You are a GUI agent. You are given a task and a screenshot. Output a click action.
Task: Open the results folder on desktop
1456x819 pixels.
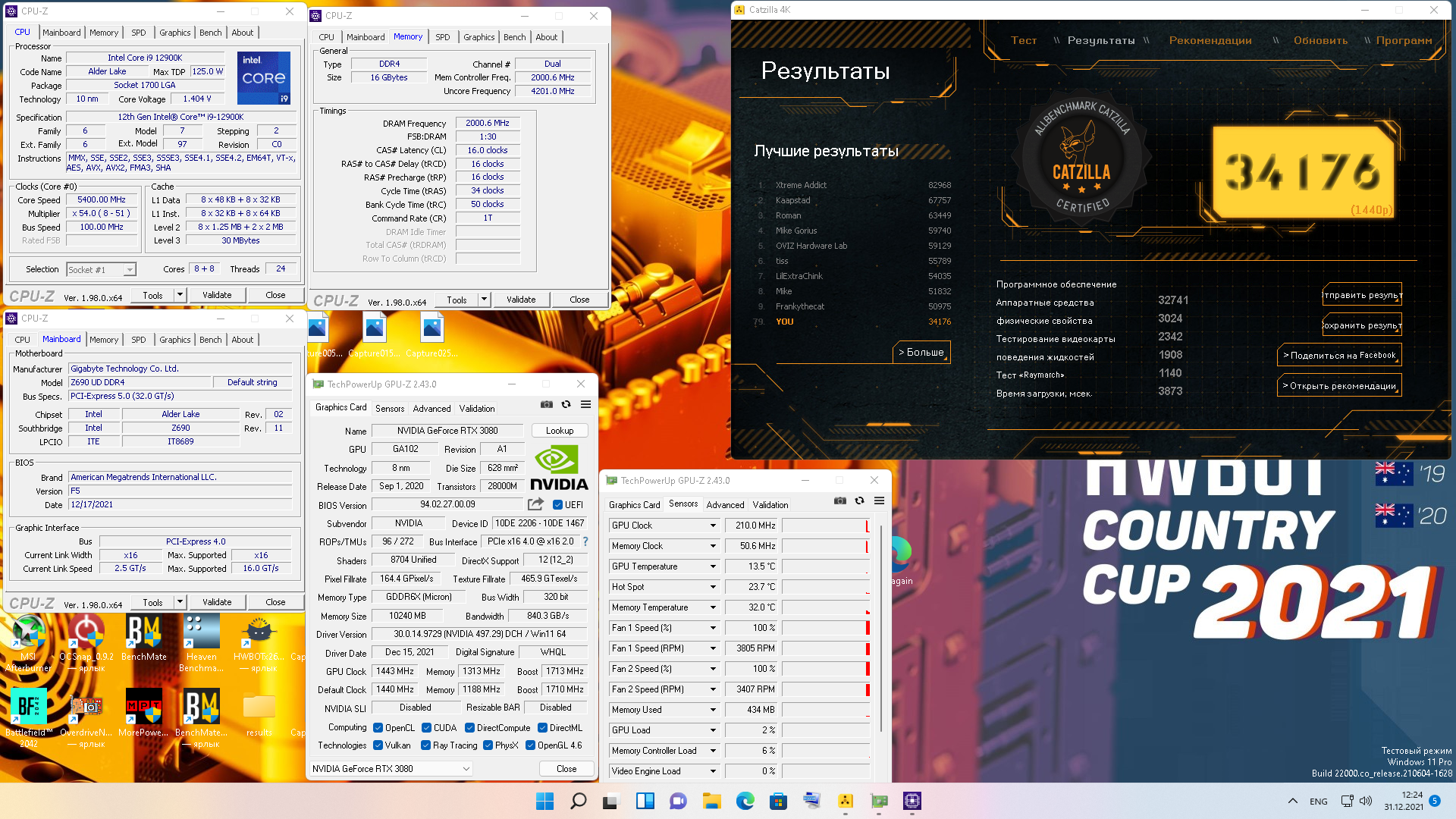click(259, 713)
